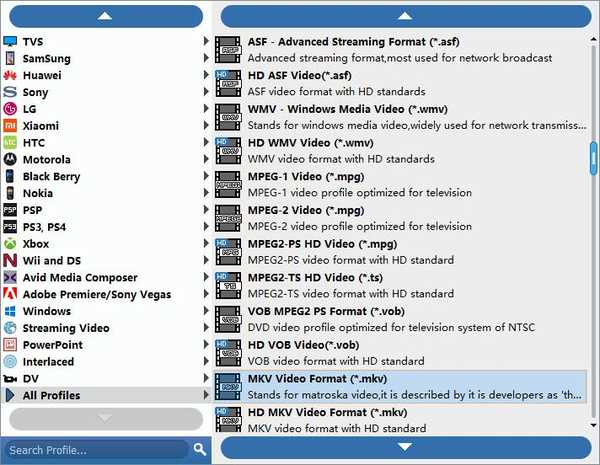Click the Wii and DS icon
The height and width of the screenshot is (465, 600).
click(x=10, y=260)
